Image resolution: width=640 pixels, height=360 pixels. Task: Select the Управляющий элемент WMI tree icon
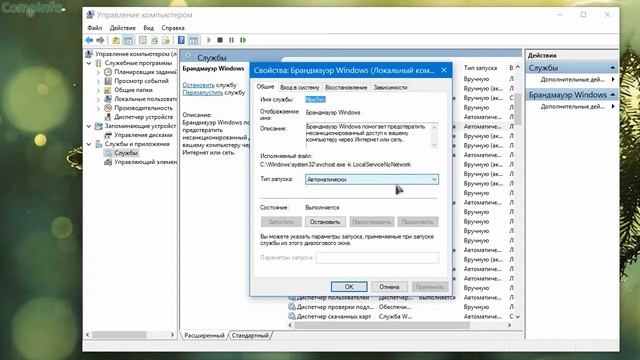(108, 162)
